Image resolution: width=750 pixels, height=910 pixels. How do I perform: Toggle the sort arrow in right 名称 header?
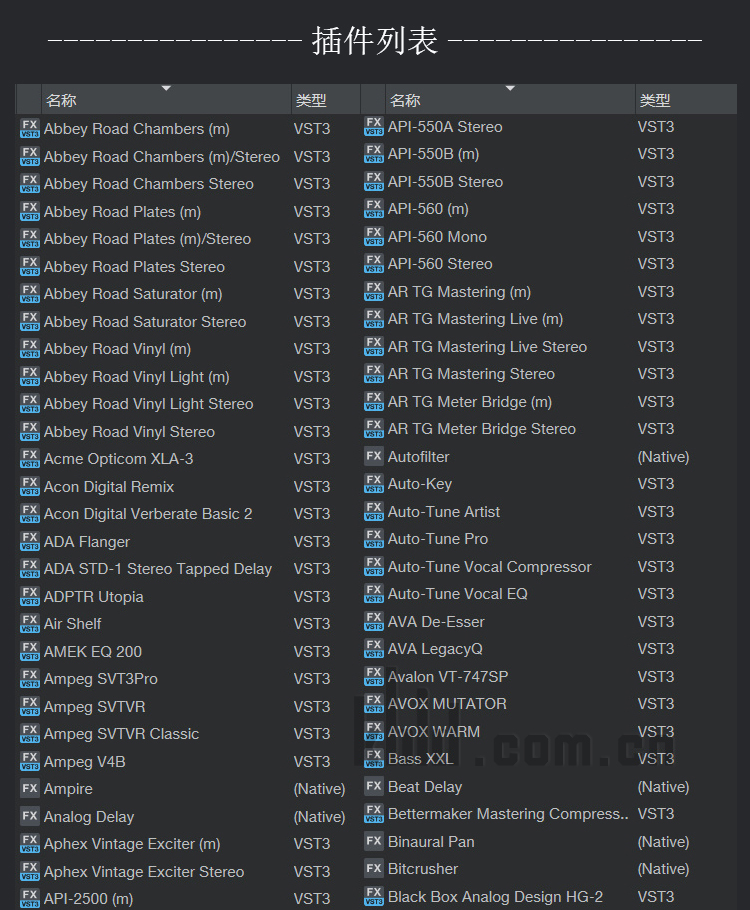[x=510, y=89]
